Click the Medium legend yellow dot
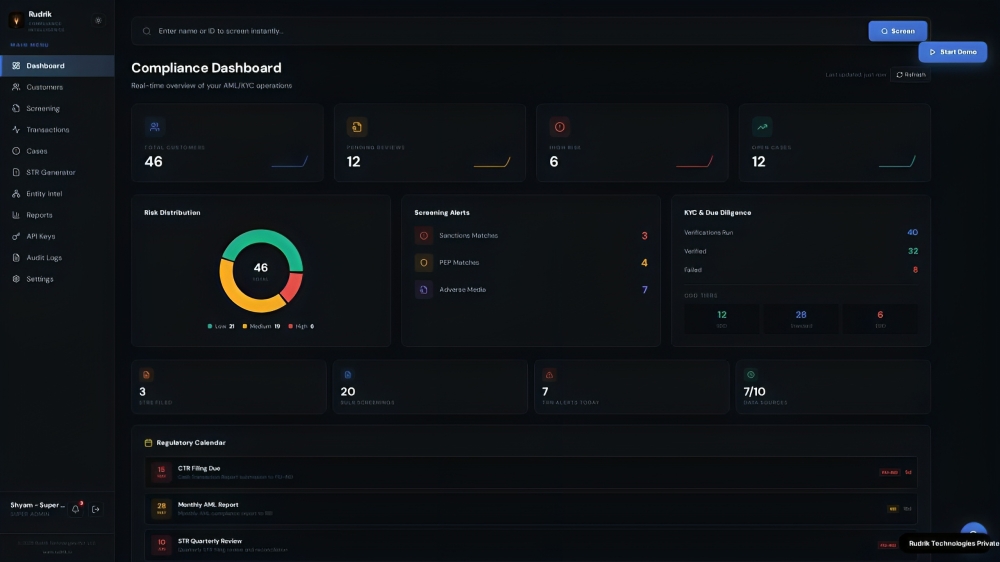The image size is (1000, 562). tap(245, 326)
